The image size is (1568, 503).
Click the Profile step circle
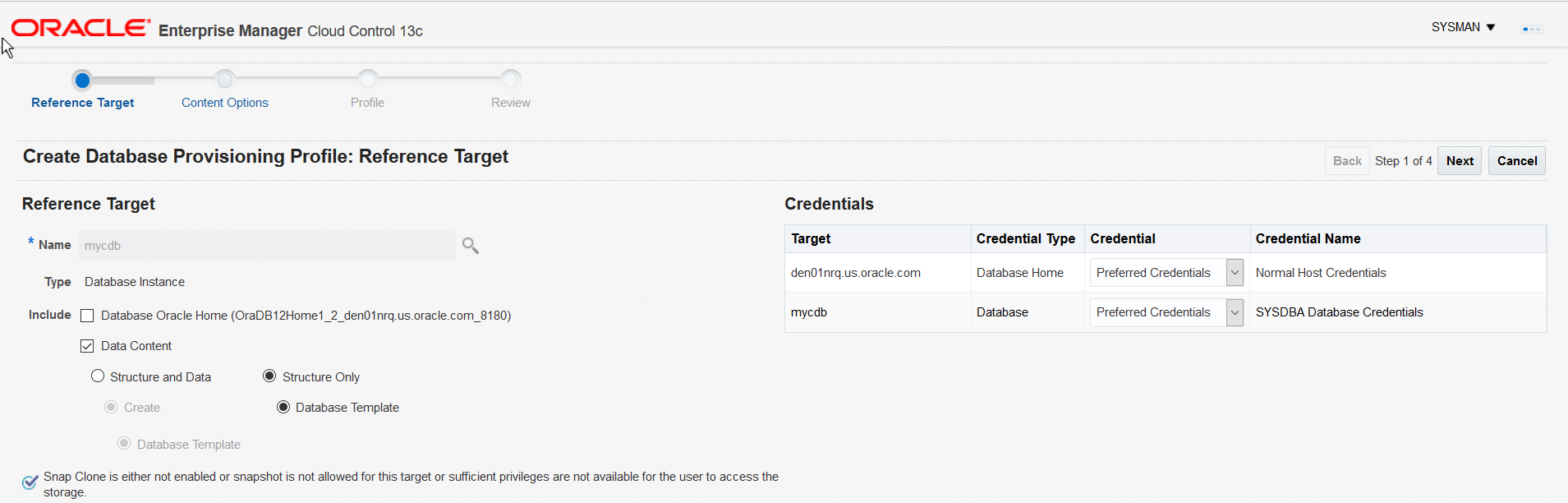click(x=367, y=80)
